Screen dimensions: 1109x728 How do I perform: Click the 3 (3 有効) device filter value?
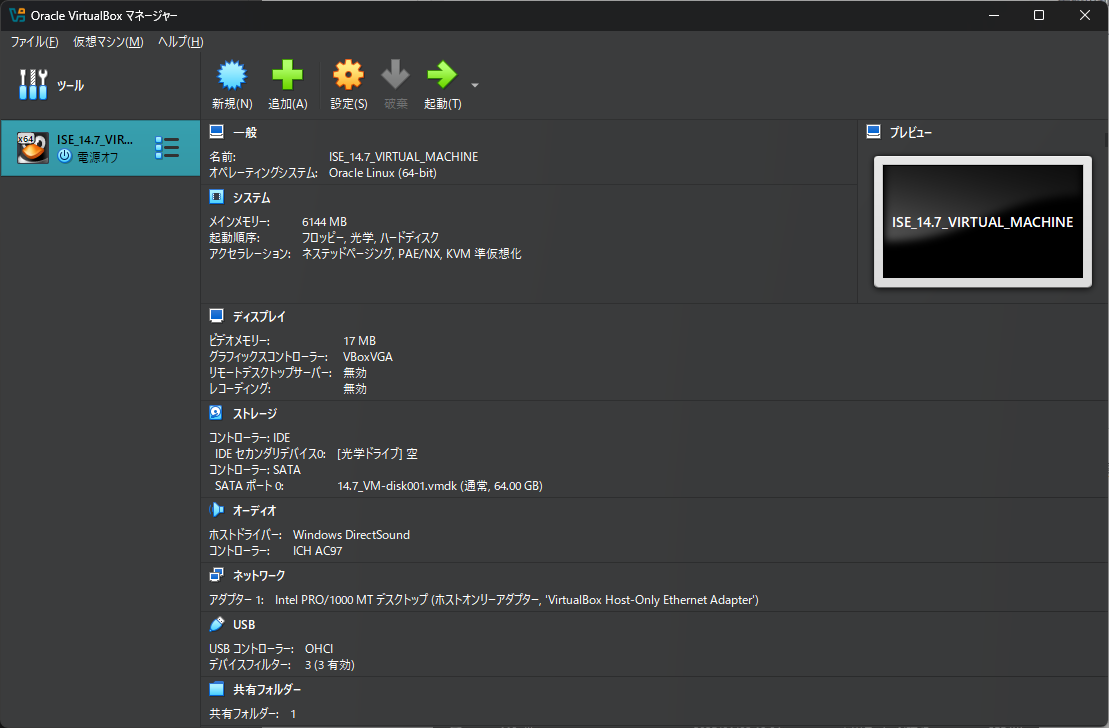point(330,664)
